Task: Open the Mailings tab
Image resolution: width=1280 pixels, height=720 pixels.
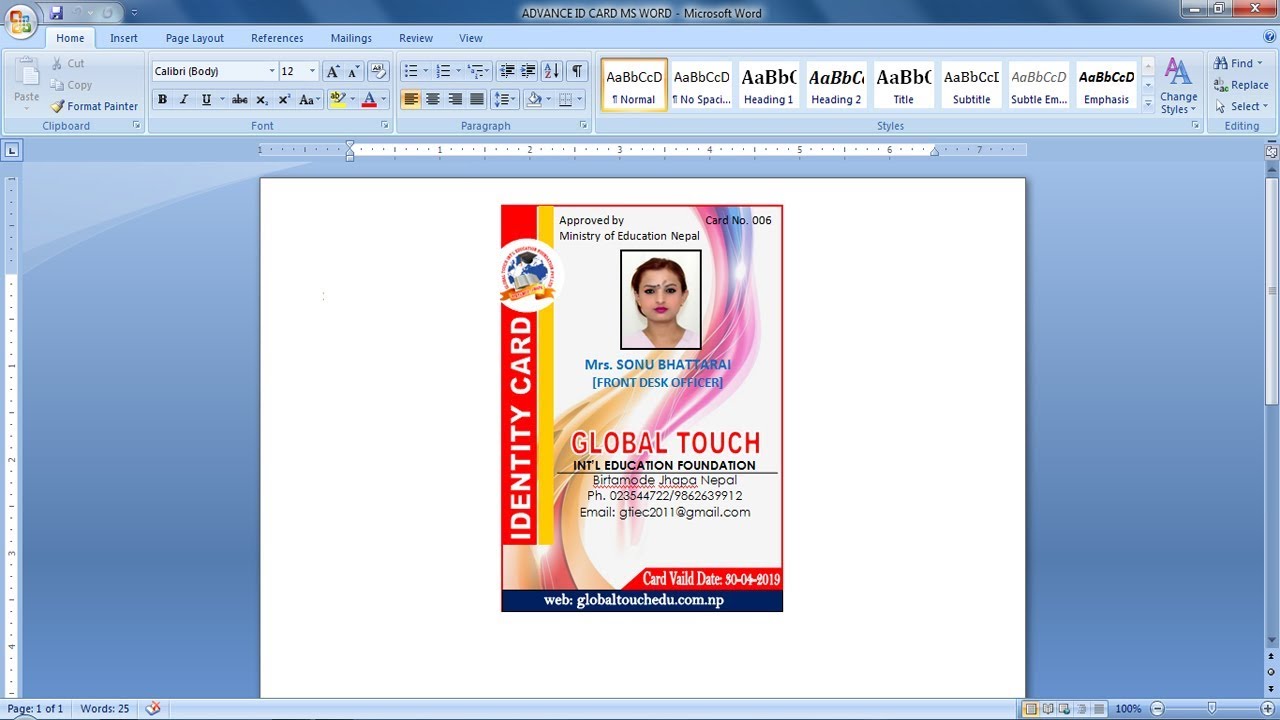Action: [351, 38]
